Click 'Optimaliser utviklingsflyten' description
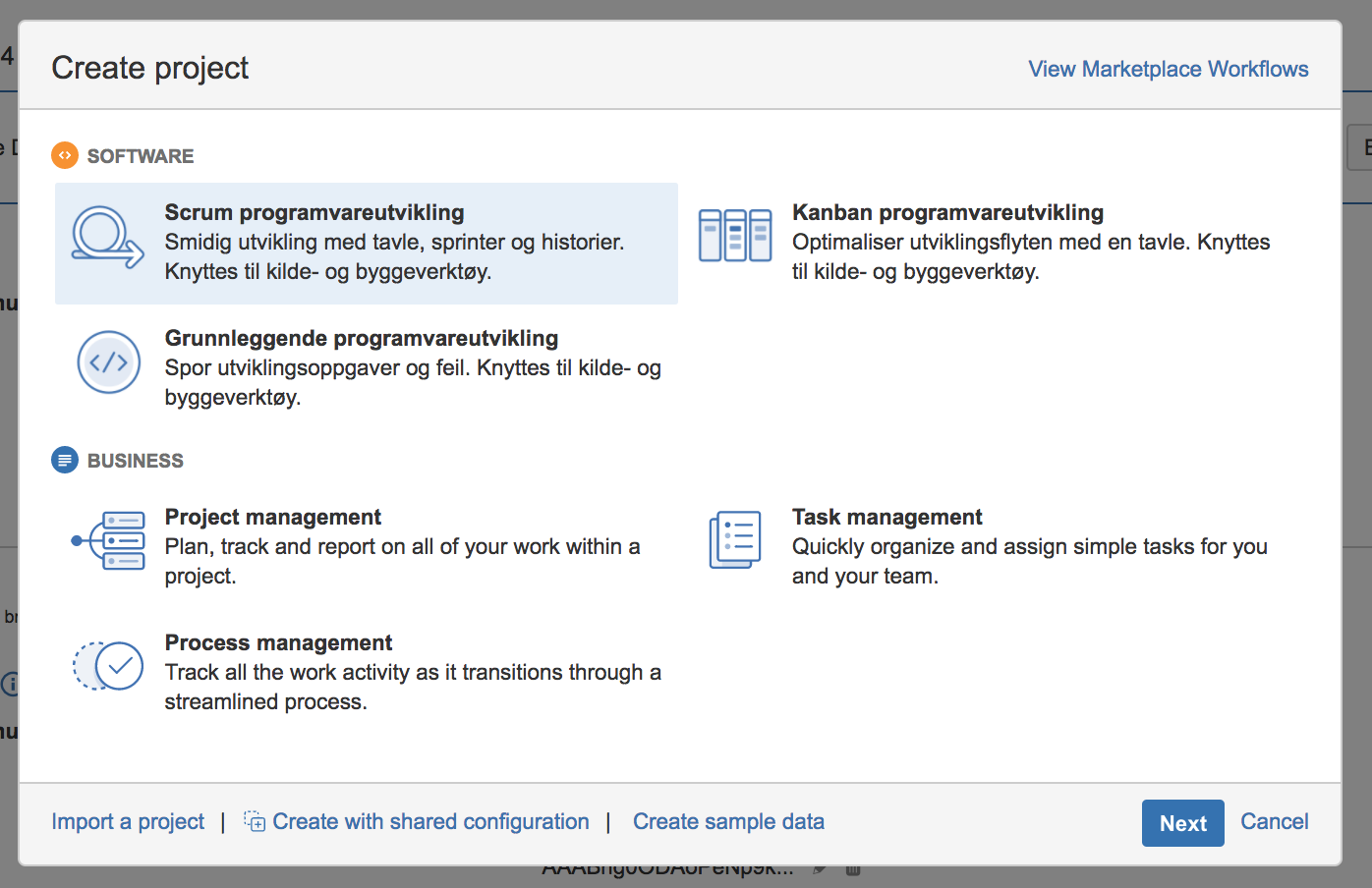 pyautogui.click(x=1031, y=256)
